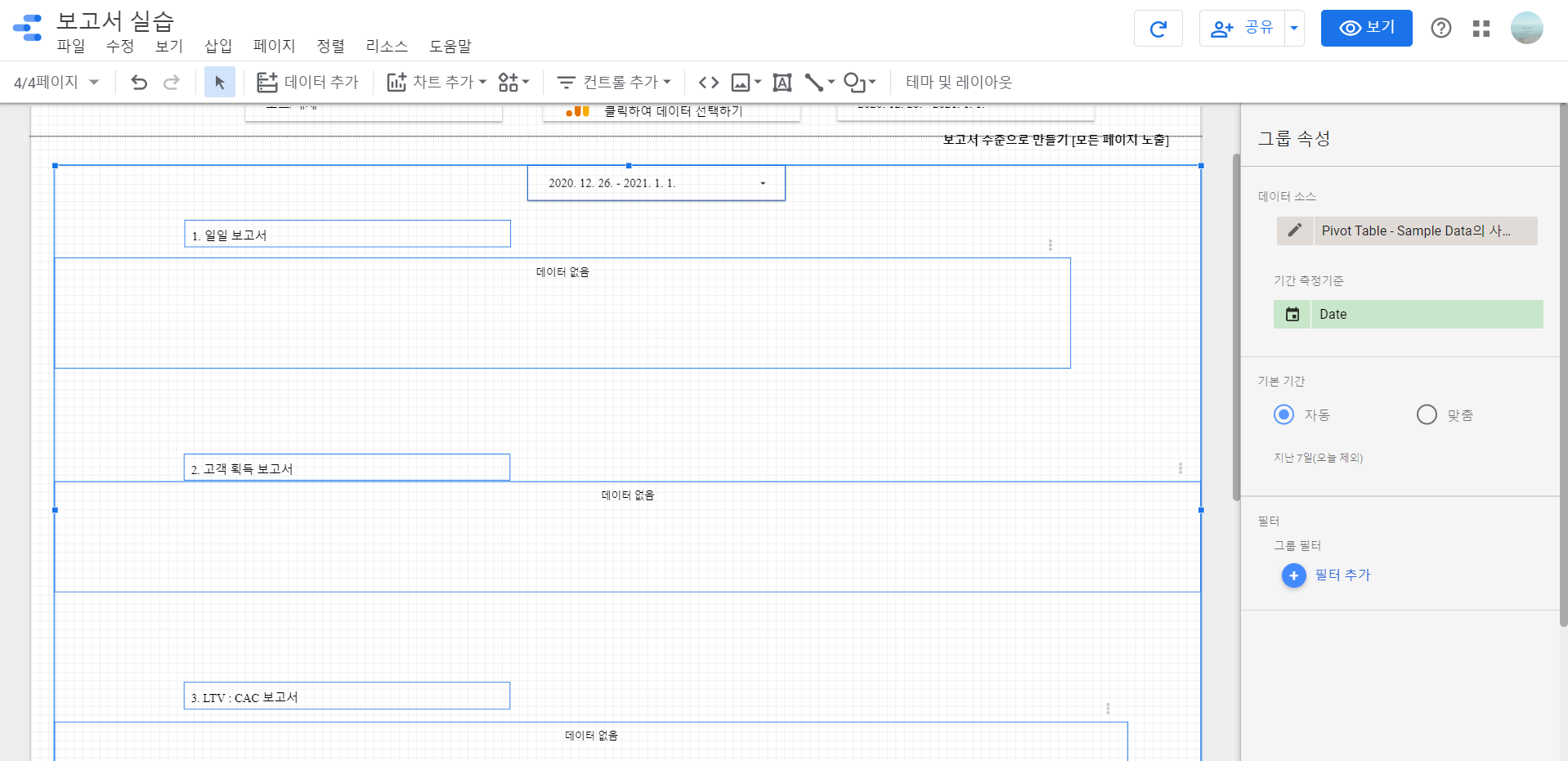The image size is (1568, 761).
Task: Select the 3. LTV : CAC 보고서 text box
Action: click(x=347, y=696)
